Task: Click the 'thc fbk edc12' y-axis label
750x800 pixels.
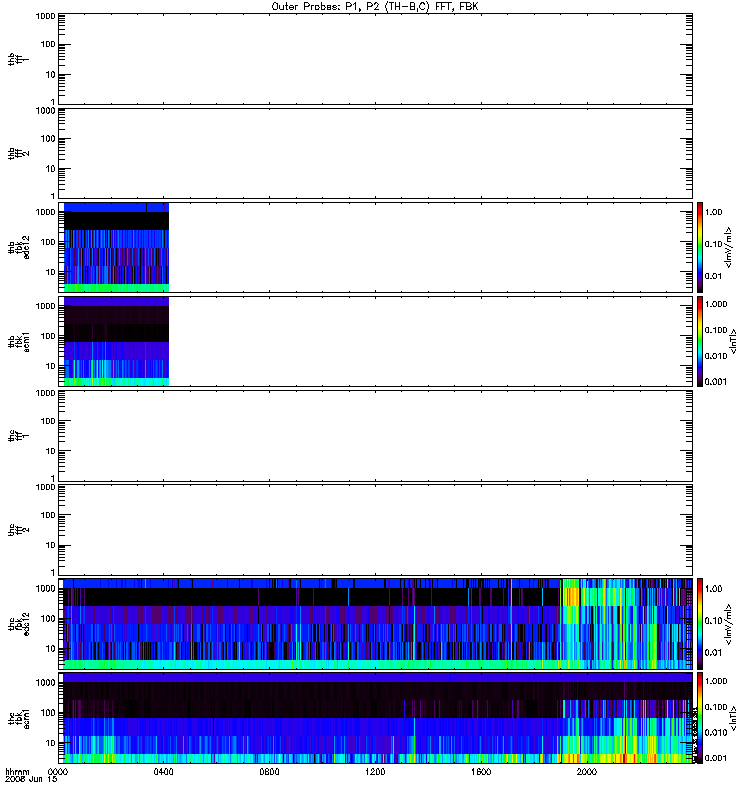Action: coord(18,624)
